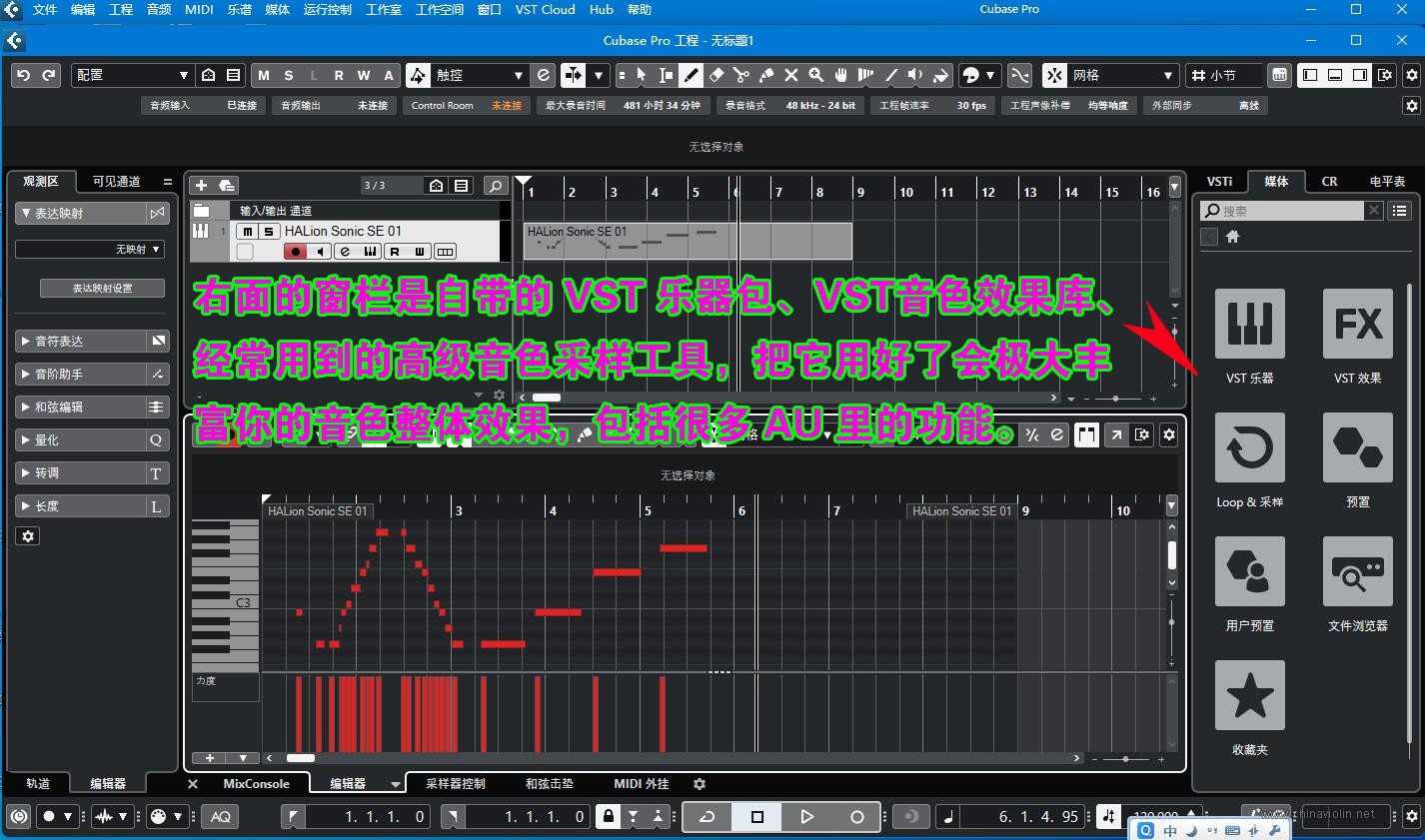The width and height of the screenshot is (1425, 840).
Task: Open 预置 presets tile
Action: (x=1357, y=447)
